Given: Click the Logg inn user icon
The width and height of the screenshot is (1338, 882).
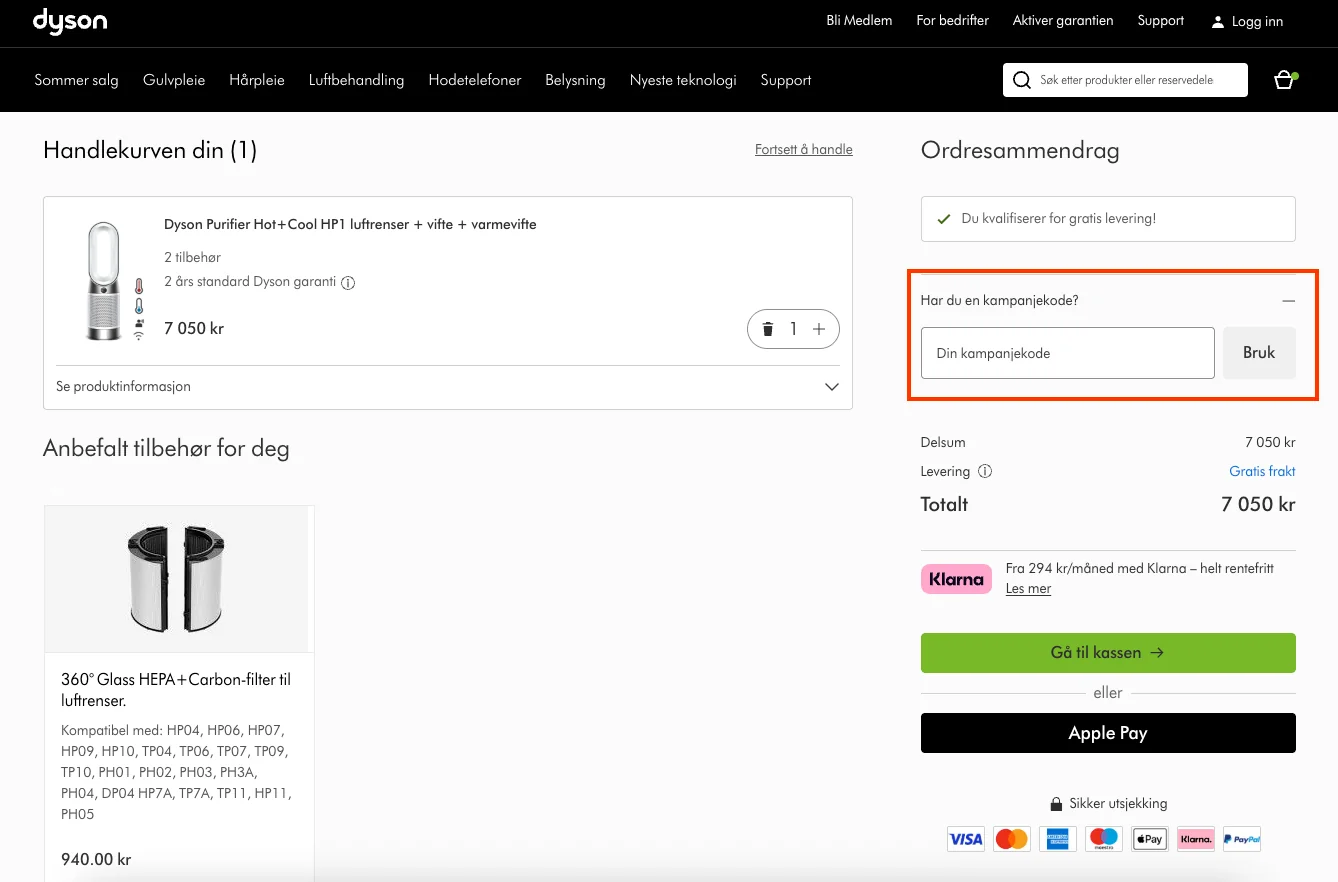Looking at the screenshot, I should 1217,21.
